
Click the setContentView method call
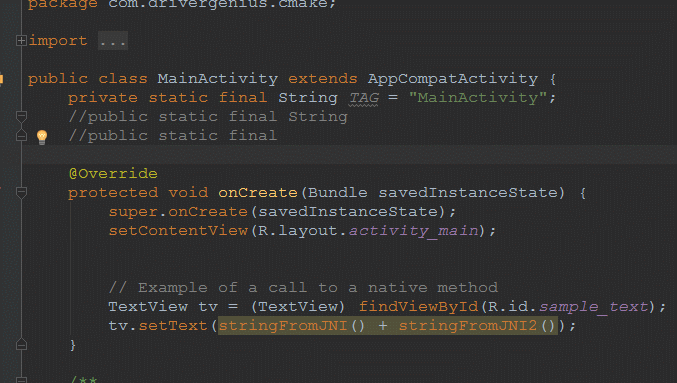(x=178, y=231)
